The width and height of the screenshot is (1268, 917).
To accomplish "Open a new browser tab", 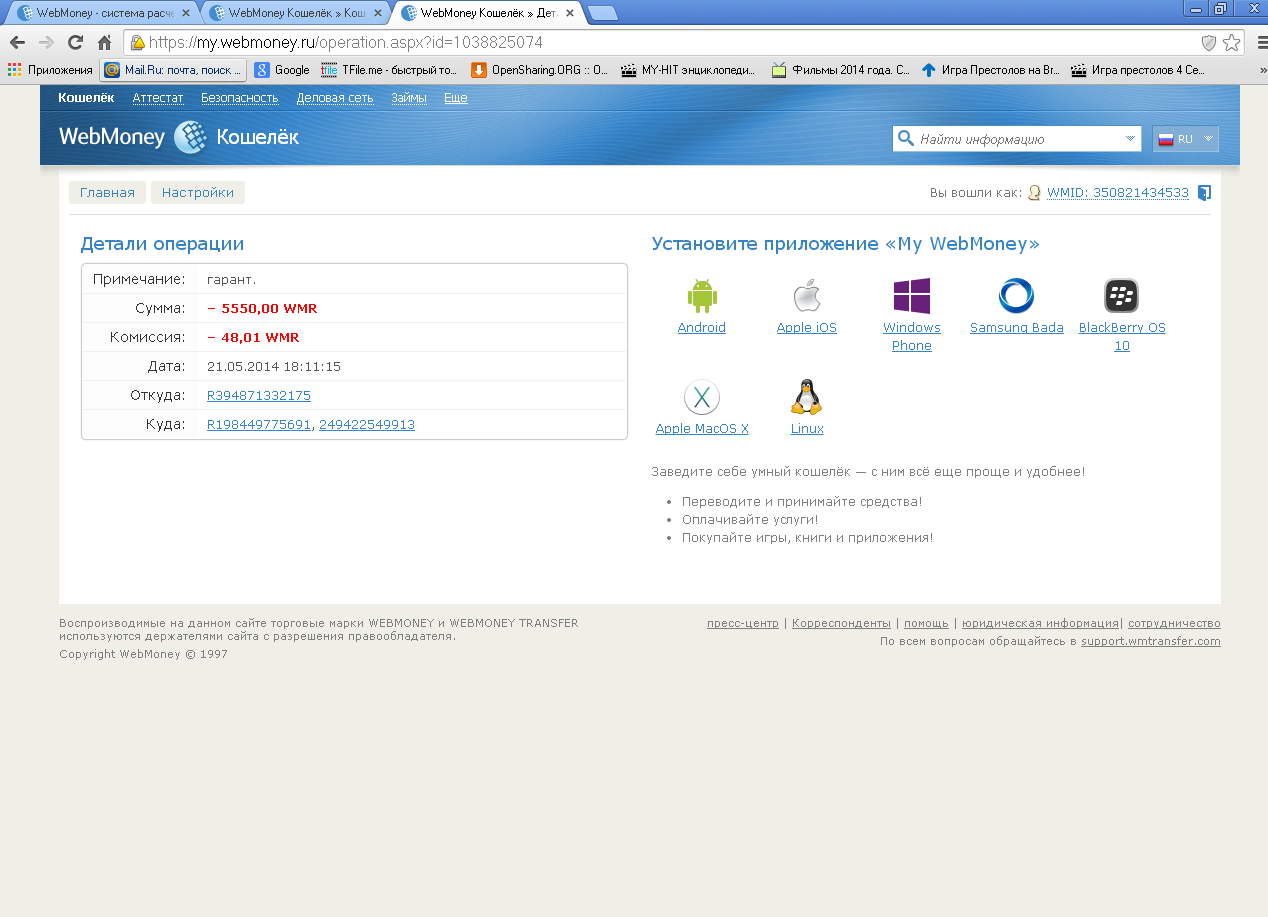I will [x=602, y=13].
